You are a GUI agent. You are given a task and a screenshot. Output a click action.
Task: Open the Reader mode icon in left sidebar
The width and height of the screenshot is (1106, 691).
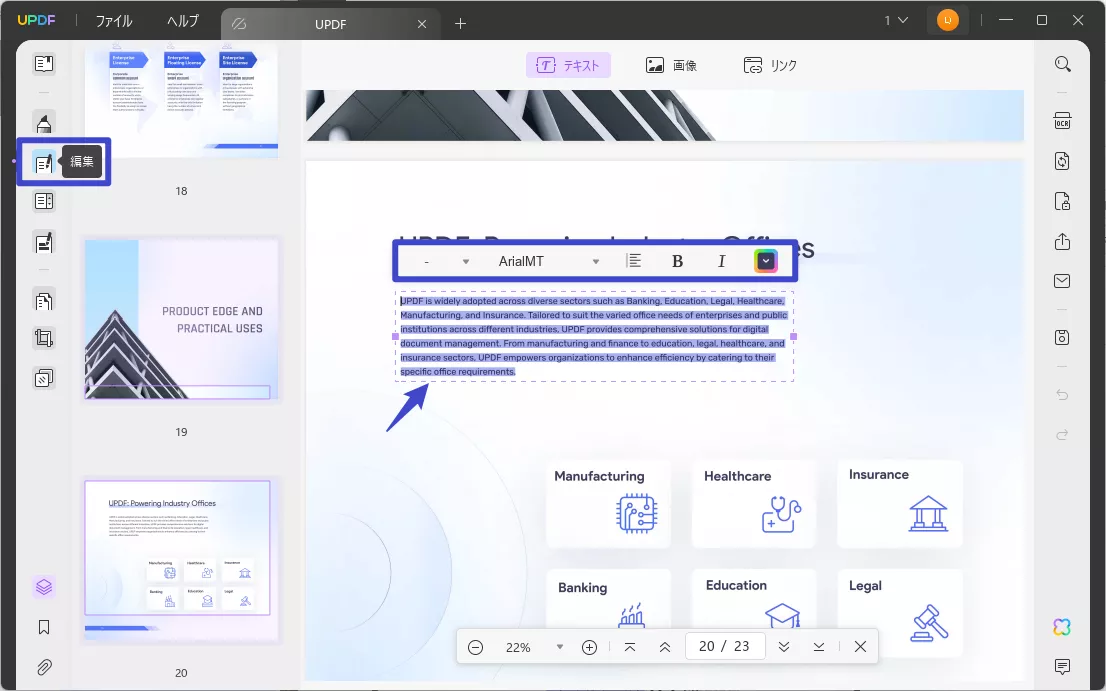pyautogui.click(x=44, y=64)
